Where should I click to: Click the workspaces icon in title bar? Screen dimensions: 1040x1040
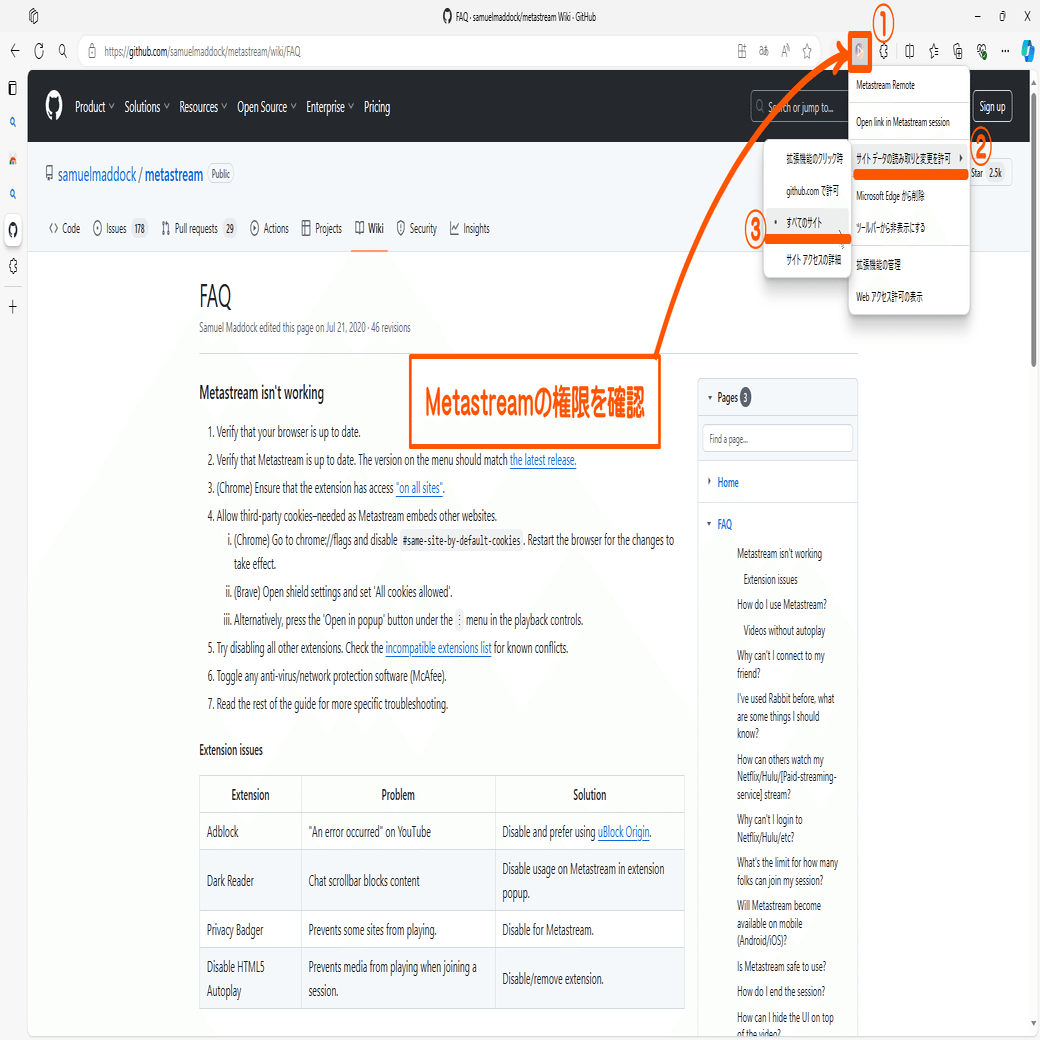[x=33, y=16]
